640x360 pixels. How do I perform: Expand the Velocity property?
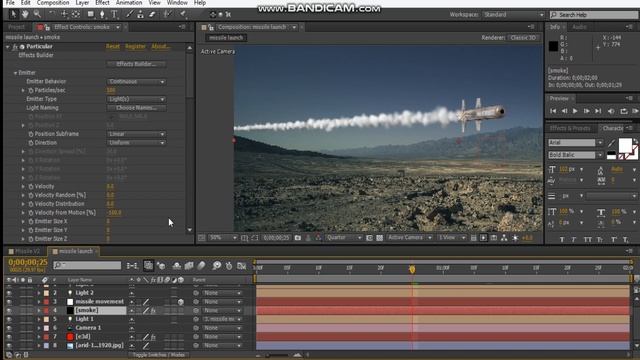(23, 187)
